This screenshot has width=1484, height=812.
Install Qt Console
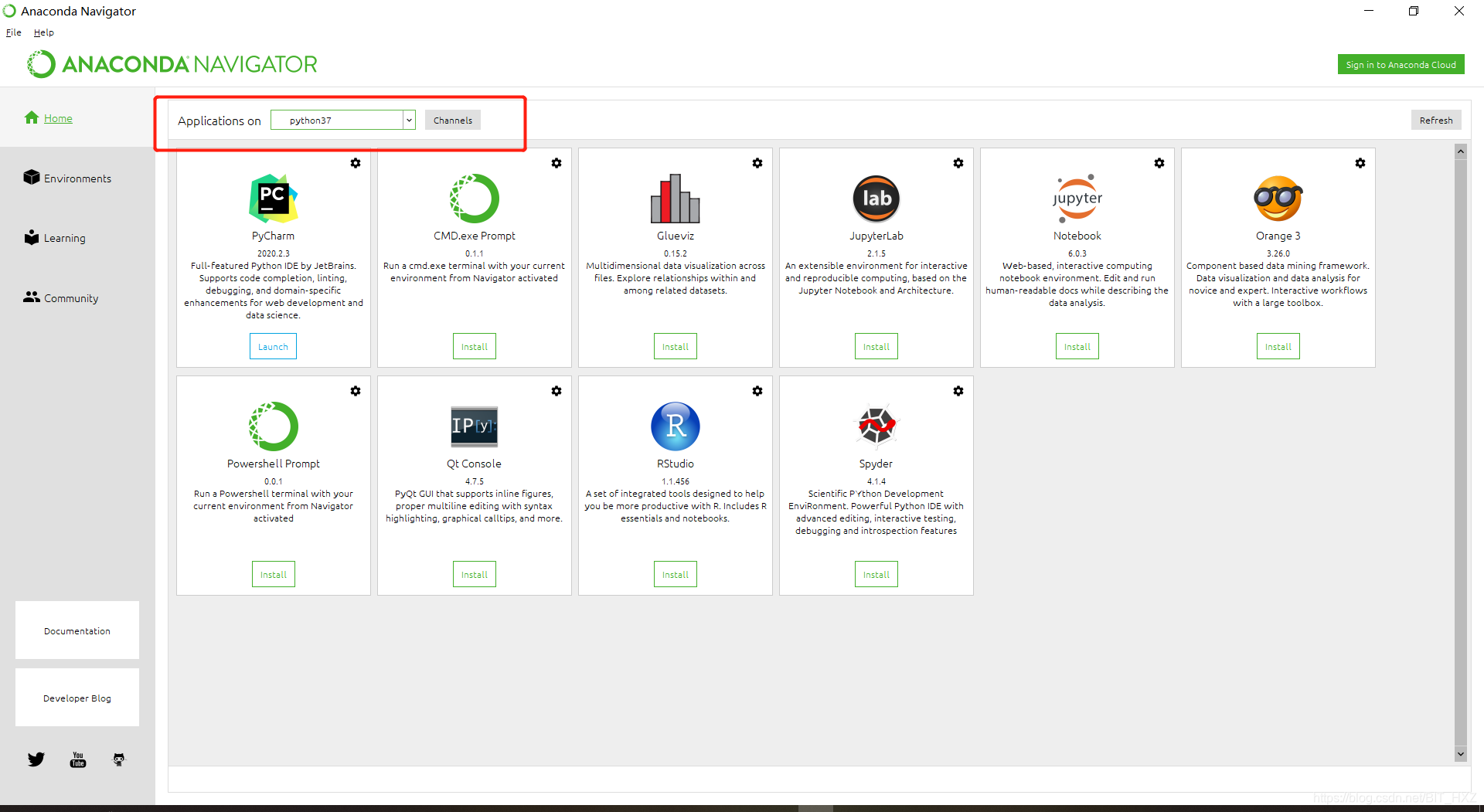click(x=475, y=574)
